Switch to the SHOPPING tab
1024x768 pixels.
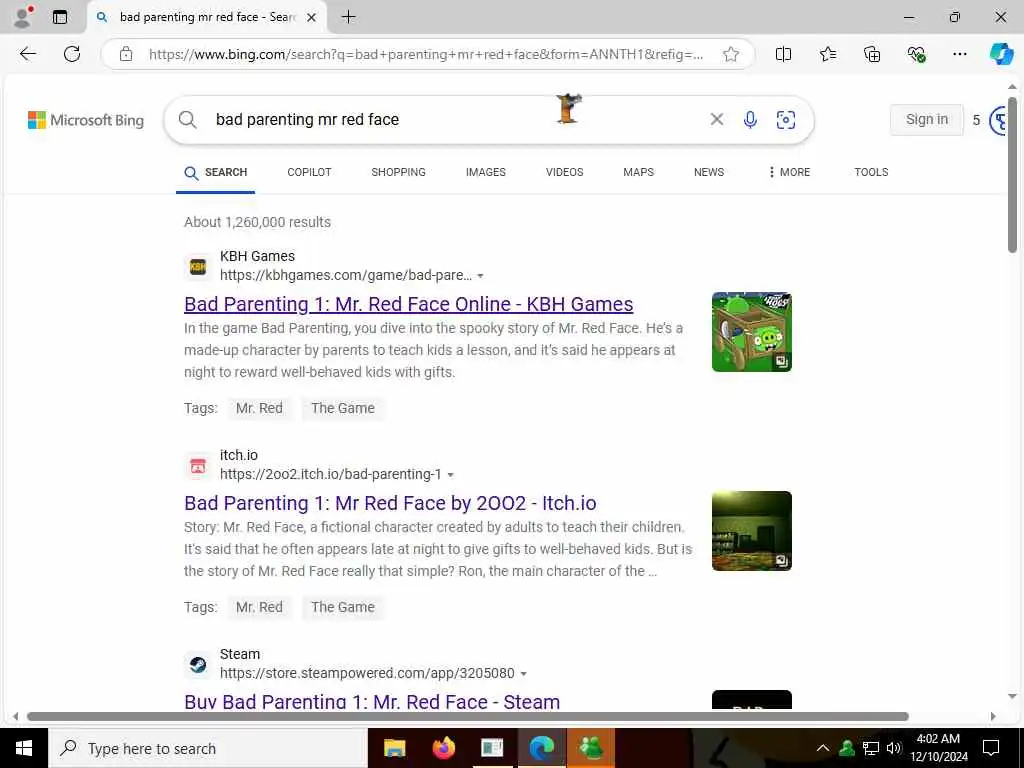(398, 172)
